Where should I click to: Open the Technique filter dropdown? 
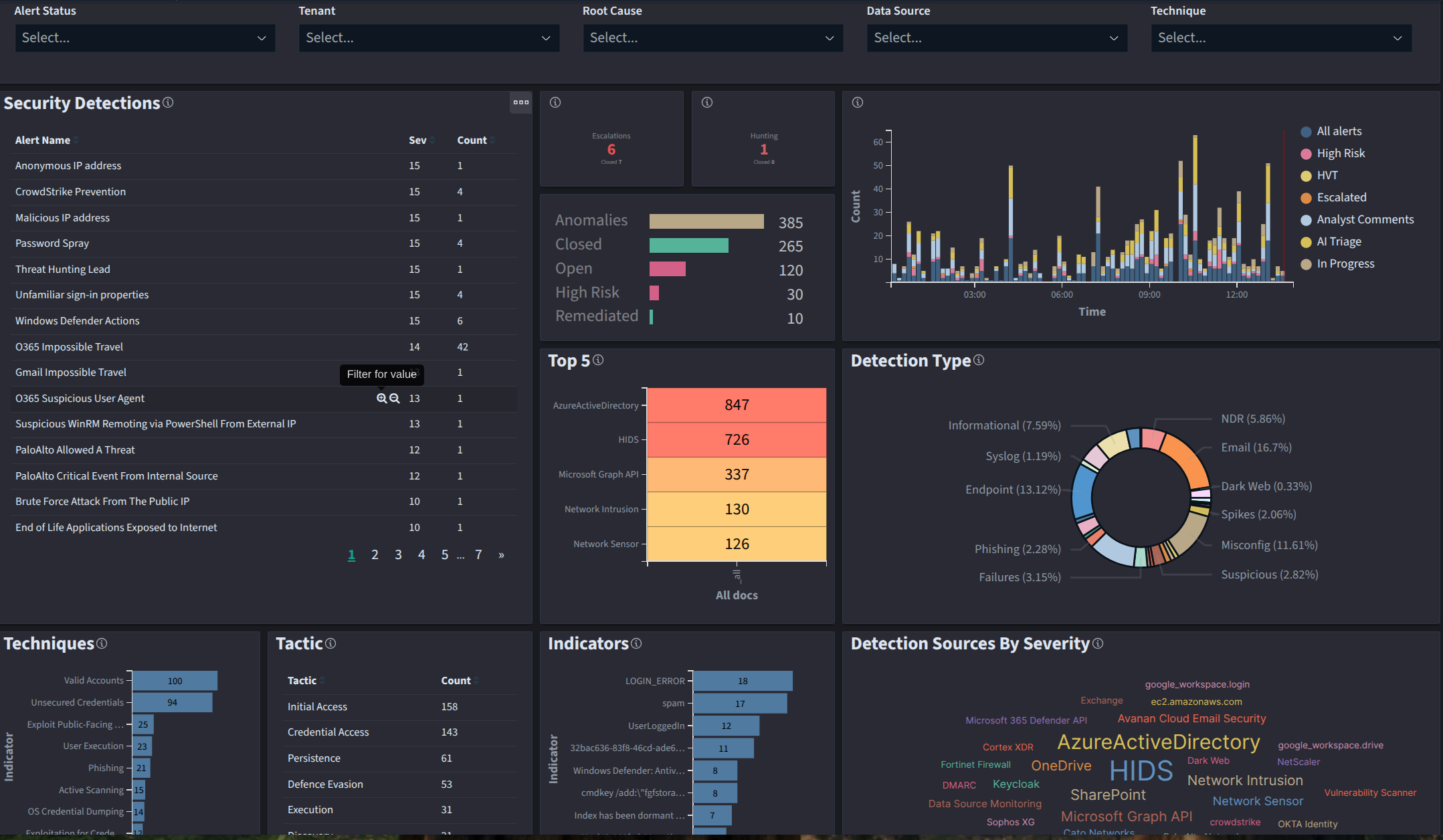click(x=1280, y=38)
